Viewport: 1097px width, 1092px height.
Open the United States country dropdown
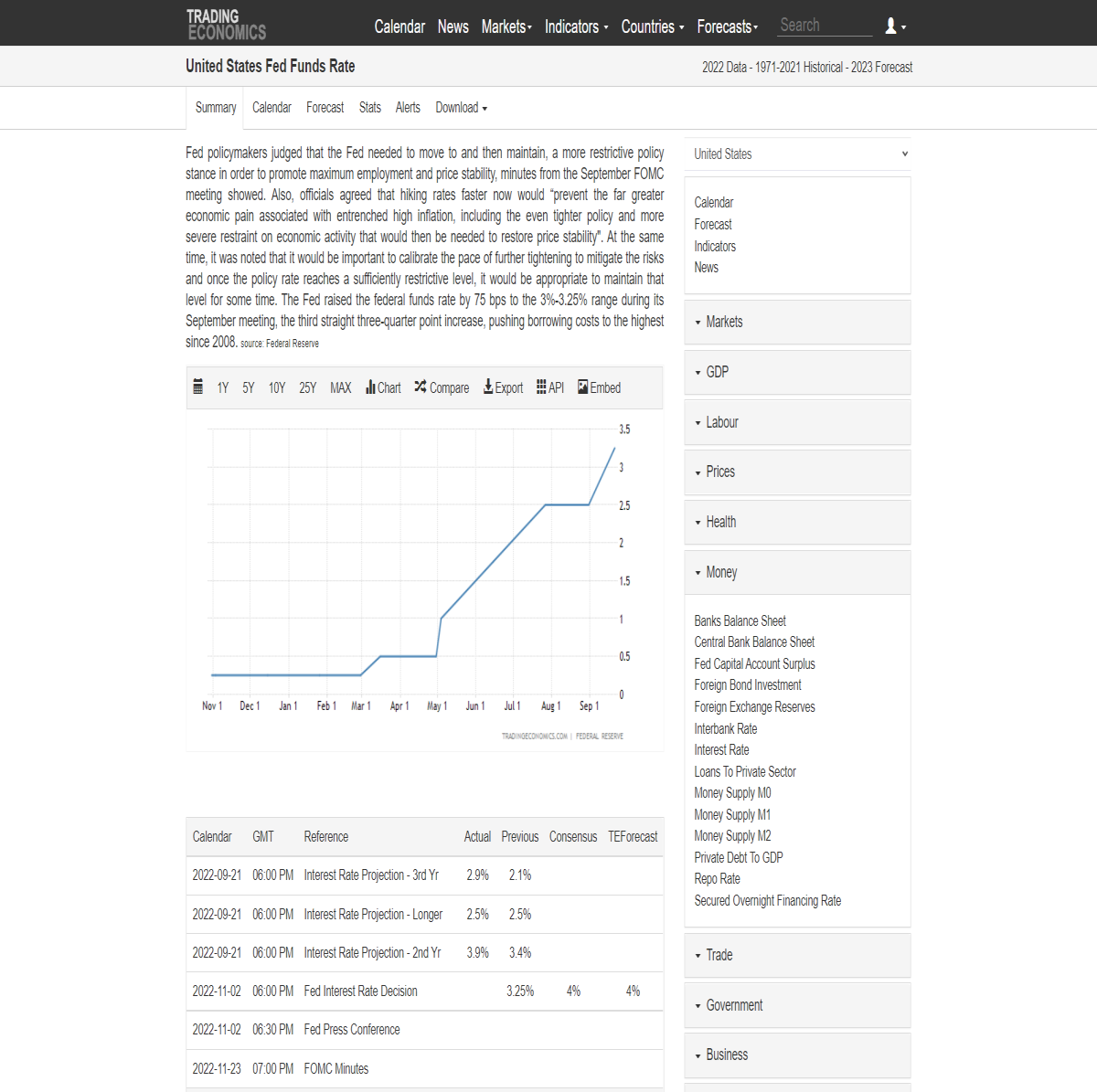click(798, 154)
